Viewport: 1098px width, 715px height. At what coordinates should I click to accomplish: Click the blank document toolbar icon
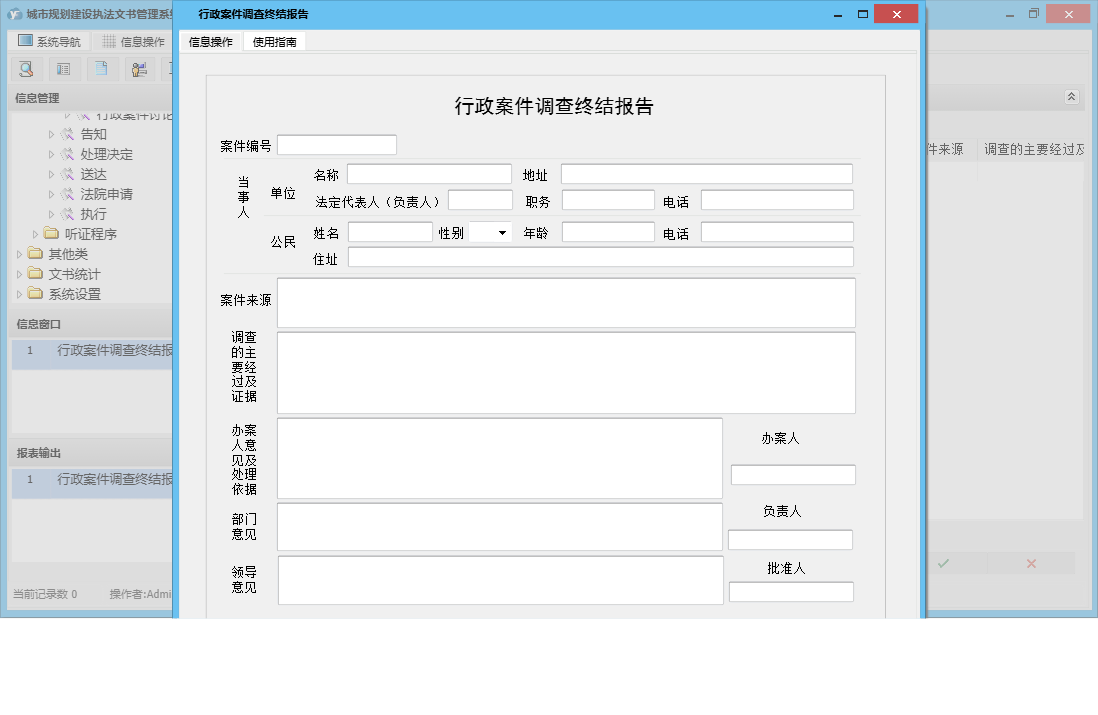(101, 69)
